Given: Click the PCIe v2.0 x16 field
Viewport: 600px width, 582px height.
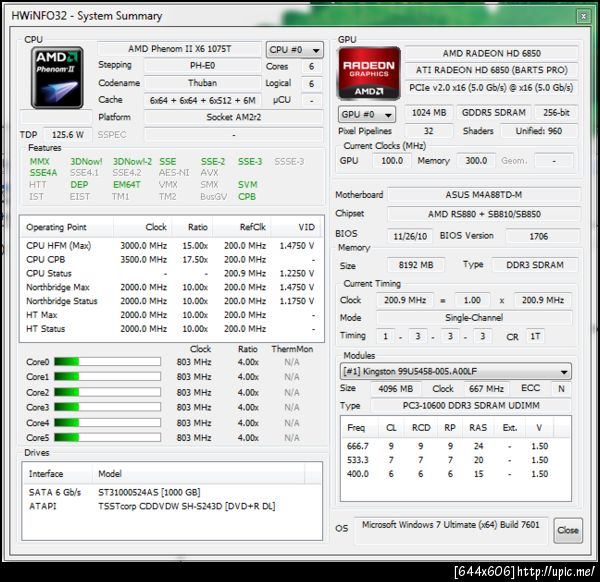Looking at the screenshot, I should pyautogui.click(x=491, y=88).
